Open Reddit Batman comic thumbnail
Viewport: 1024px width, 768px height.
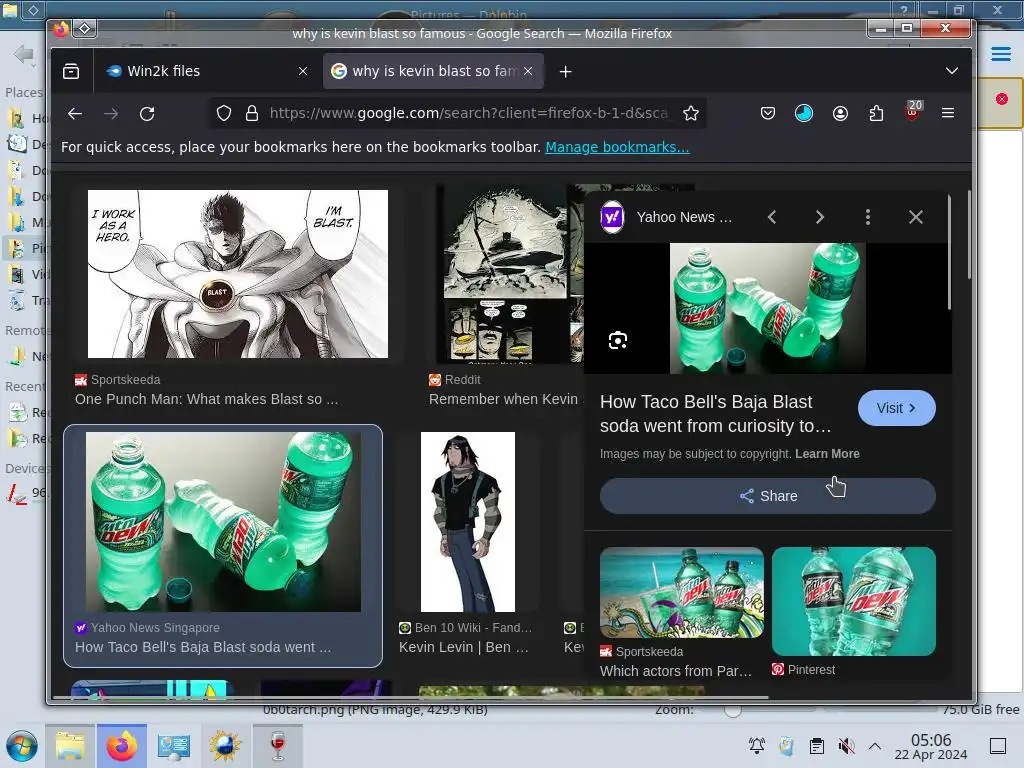[510, 274]
